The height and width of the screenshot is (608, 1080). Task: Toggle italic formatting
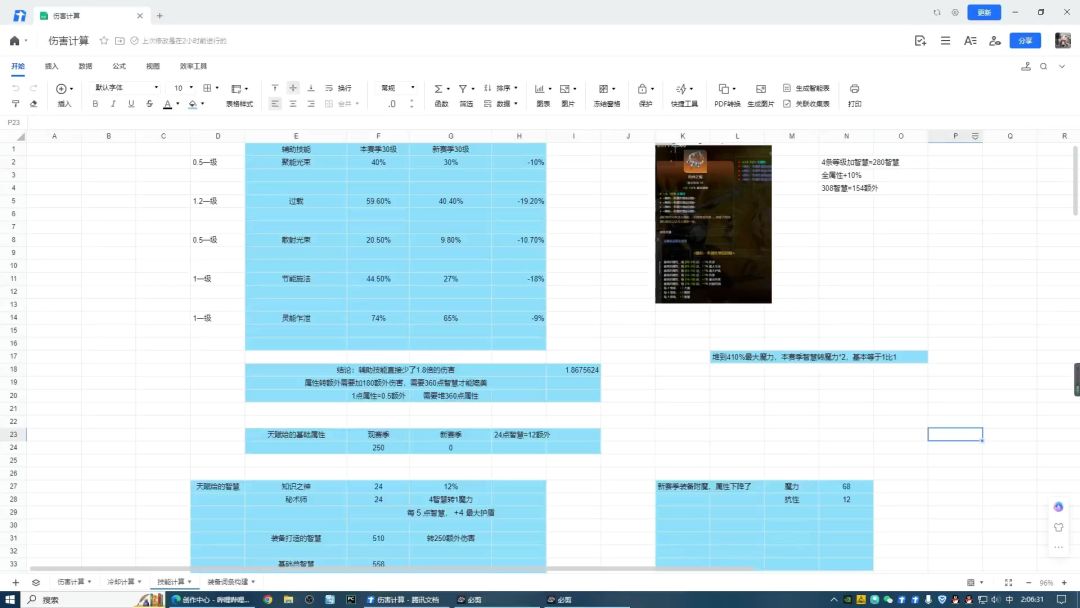coord(114,103)
